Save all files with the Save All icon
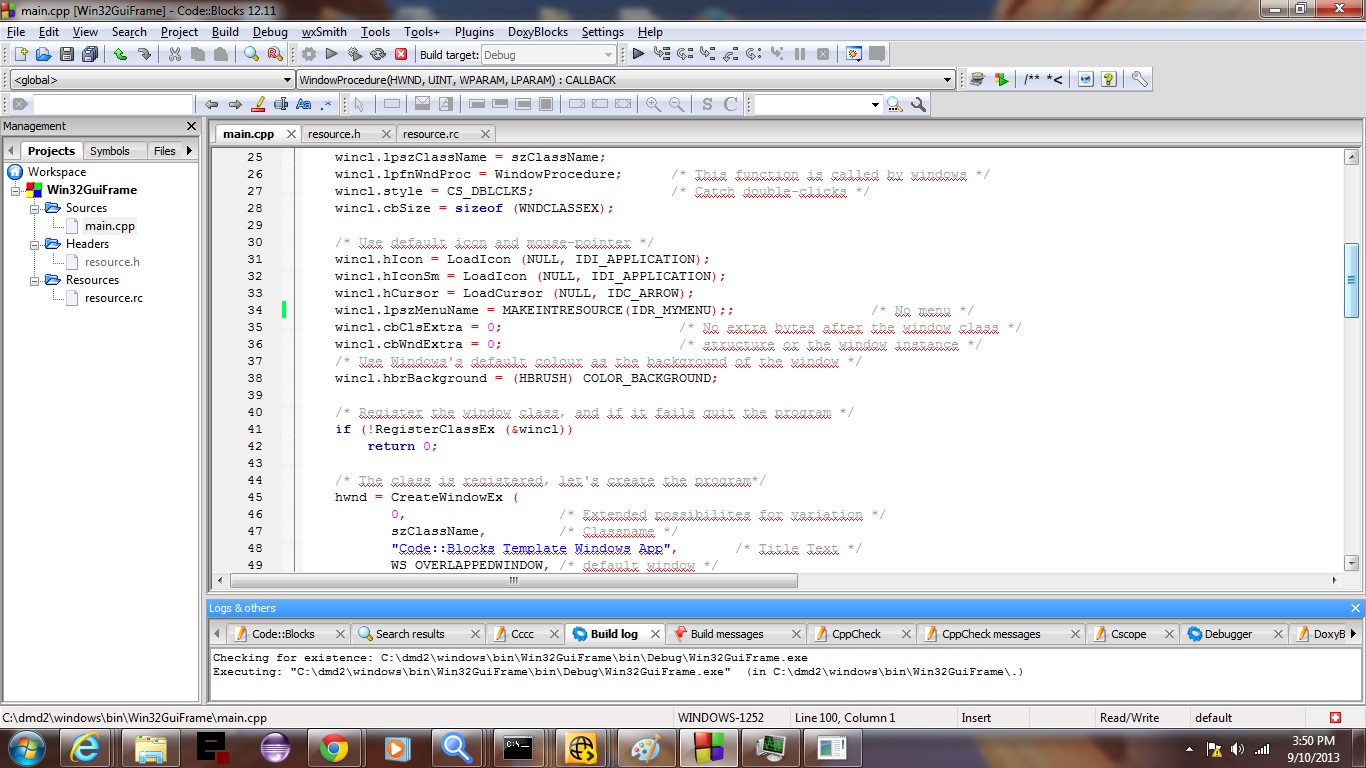The width and height of the screenshot is (1366, 768). [91, 53]
